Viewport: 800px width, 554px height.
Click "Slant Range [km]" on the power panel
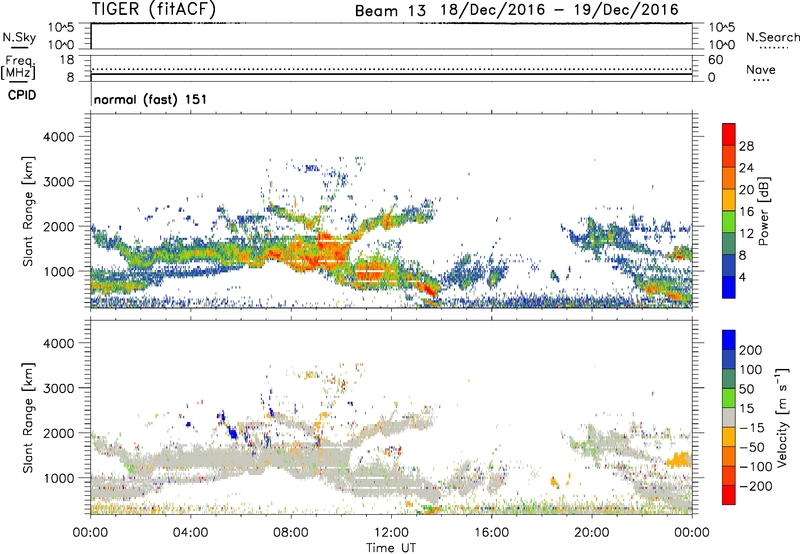point(27,211)
